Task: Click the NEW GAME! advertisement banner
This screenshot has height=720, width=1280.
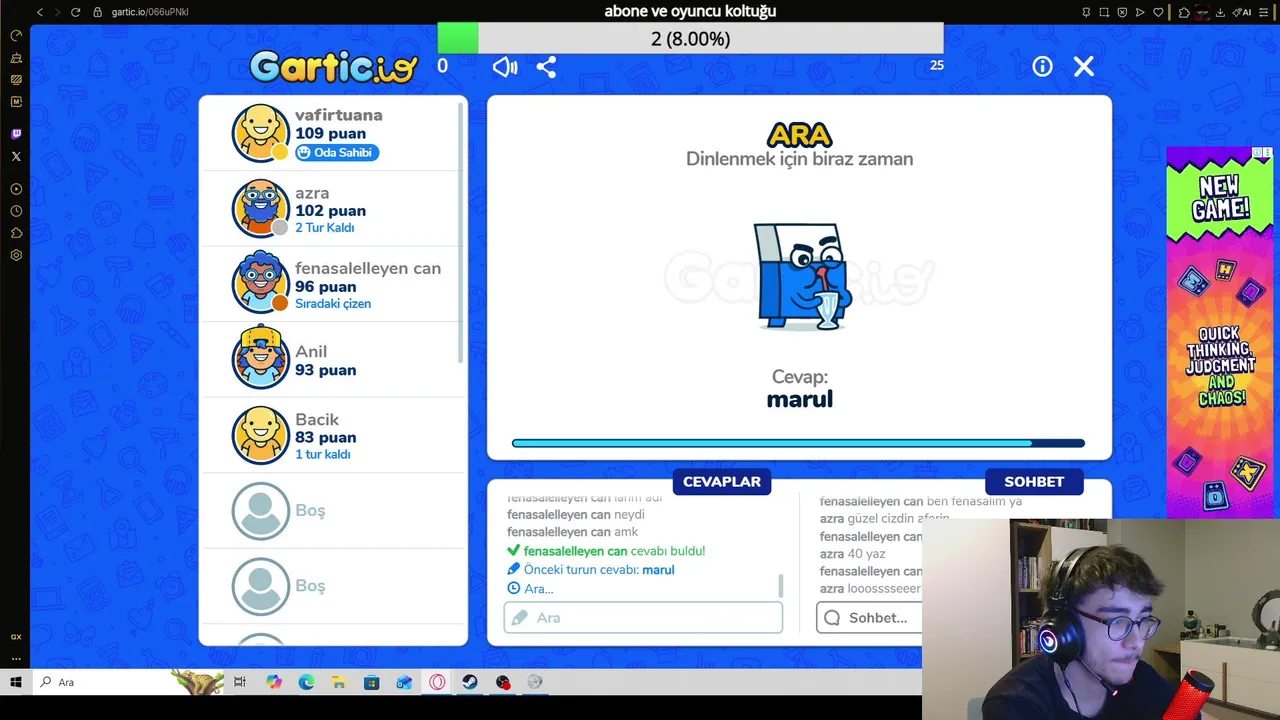Action: click(1219, 332)
